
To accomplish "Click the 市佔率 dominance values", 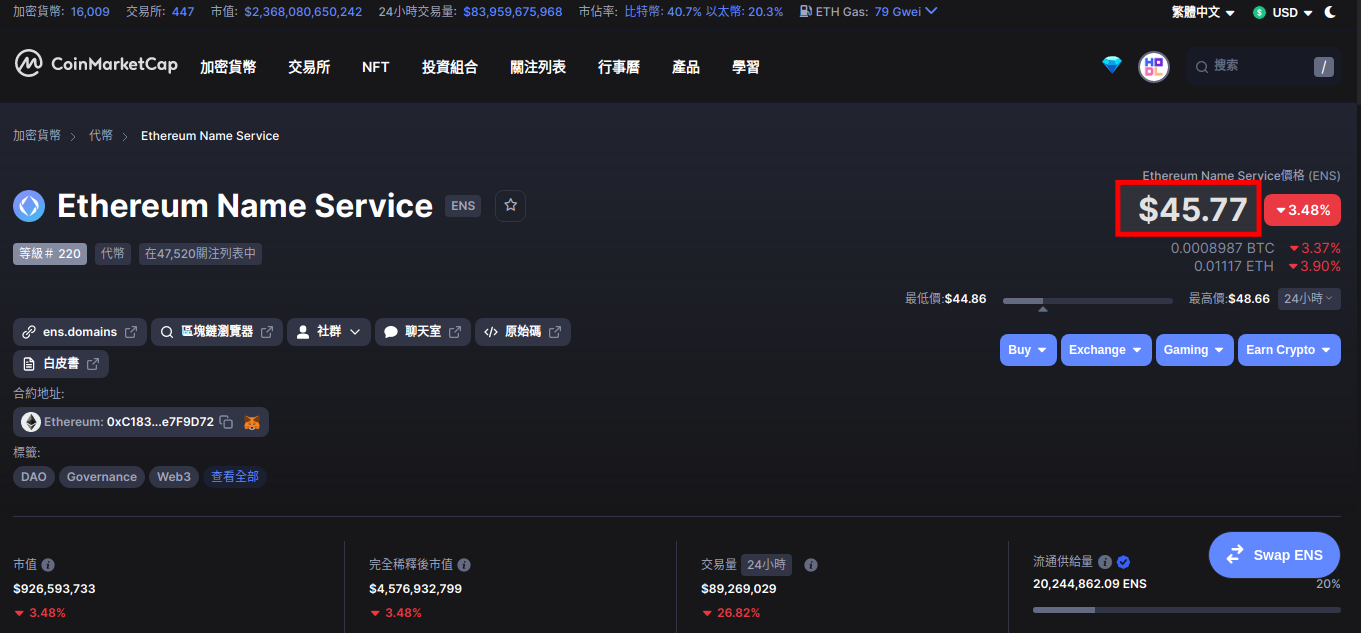I will click(x=704, y=12).
